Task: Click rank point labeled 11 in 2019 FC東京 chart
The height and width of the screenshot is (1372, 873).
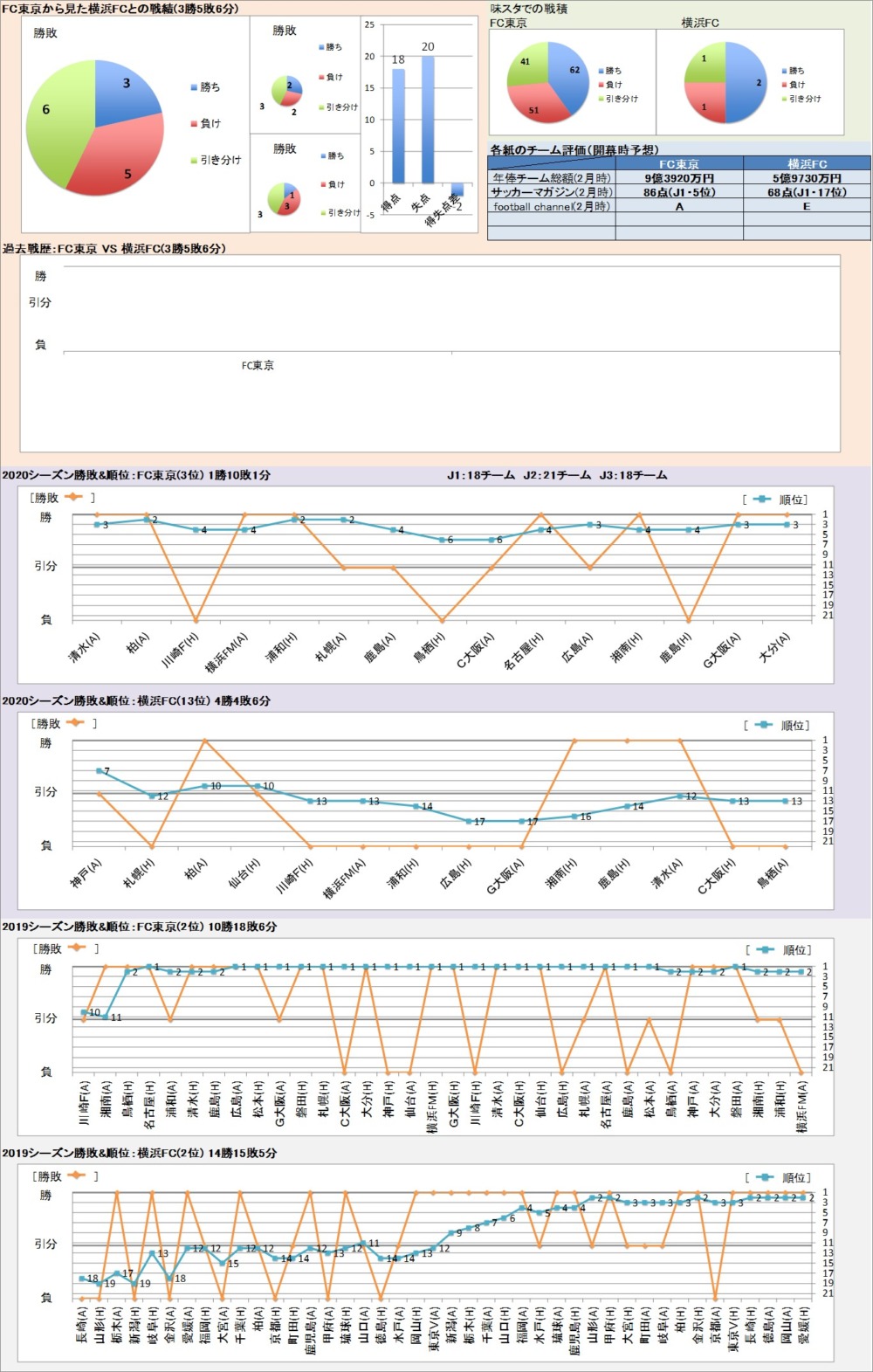Action: click(106, 1017)
